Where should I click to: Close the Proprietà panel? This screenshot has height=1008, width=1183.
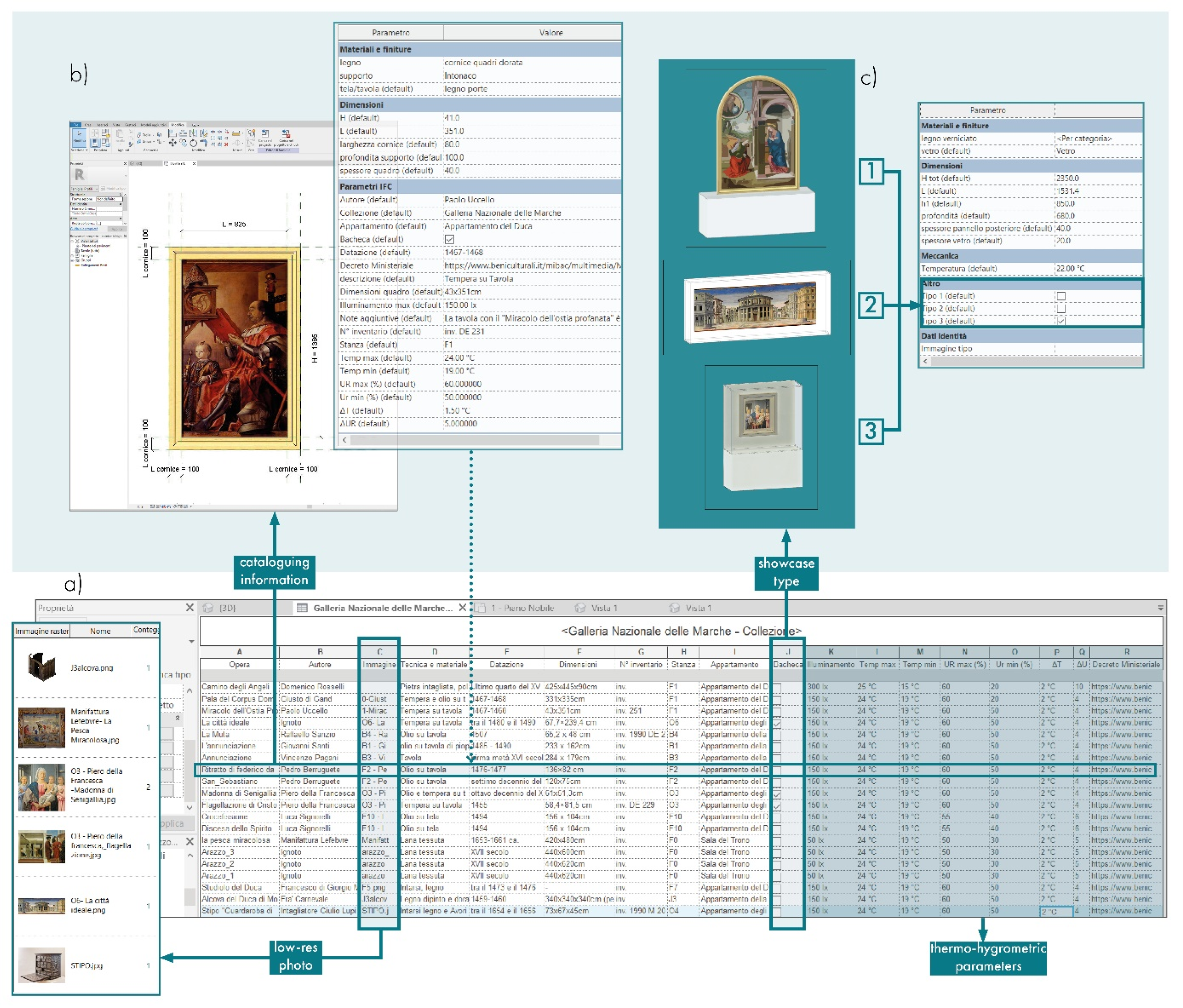click(x=190, y=608)
